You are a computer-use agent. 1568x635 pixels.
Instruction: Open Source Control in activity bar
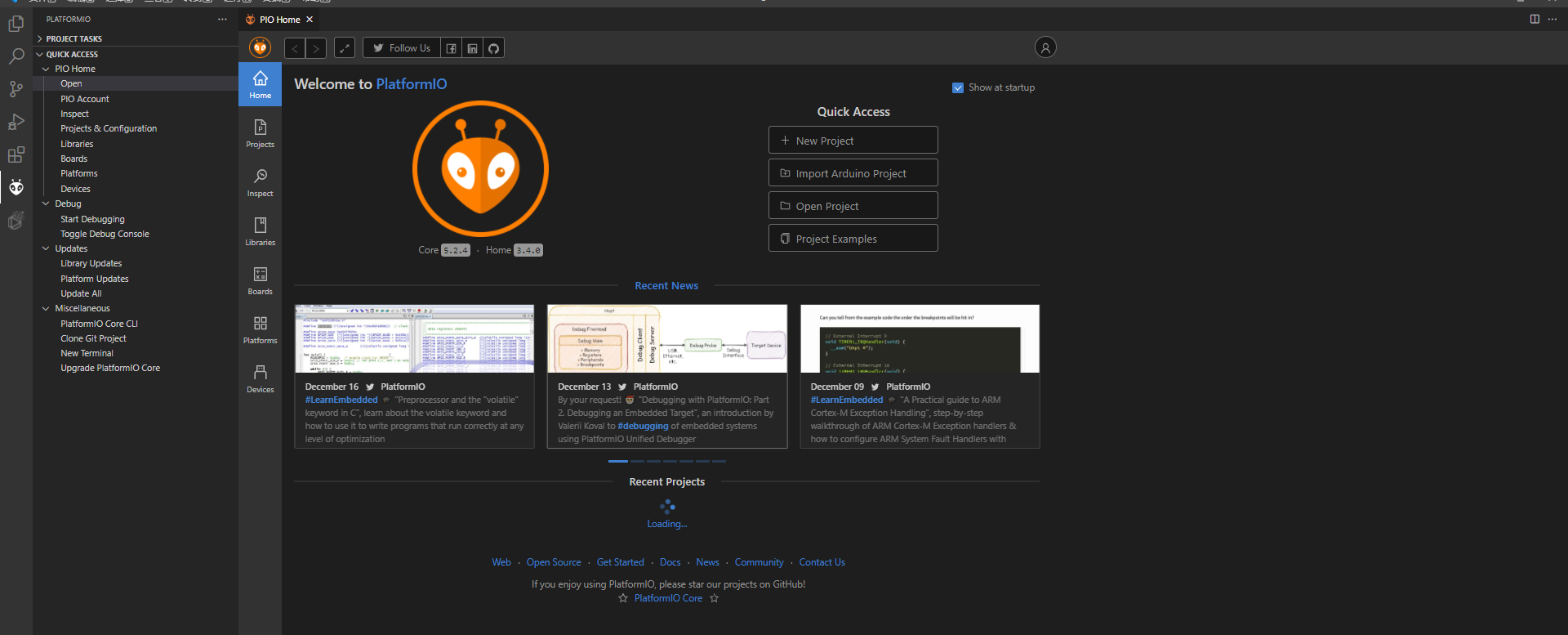point(16,89)
